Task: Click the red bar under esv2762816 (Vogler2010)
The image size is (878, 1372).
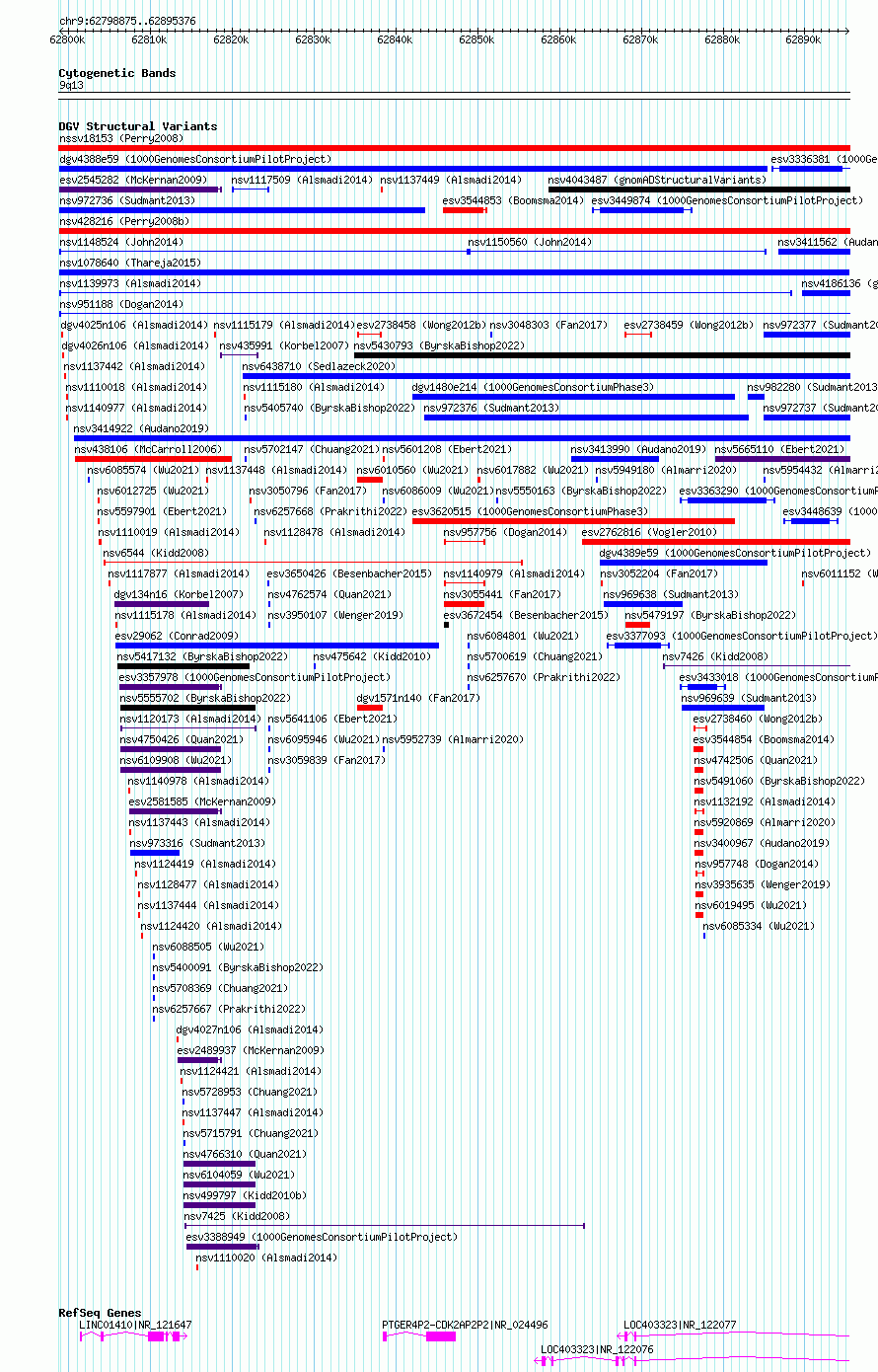Action: pyautogui.click(x=715, y=542)
